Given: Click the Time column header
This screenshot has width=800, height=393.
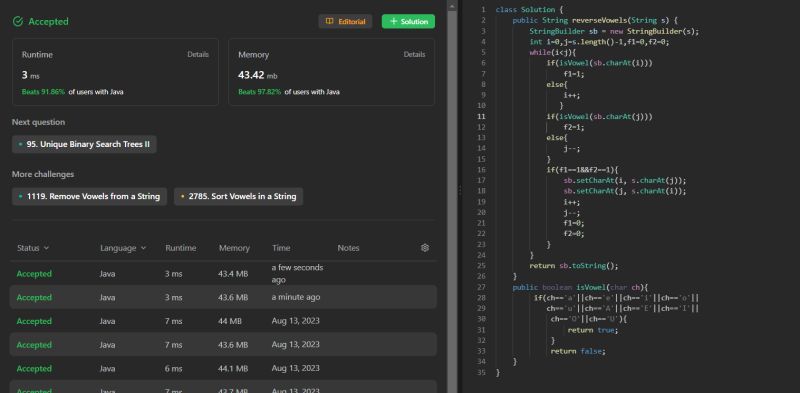Looking at the screenshot, I should coord(281,248).
